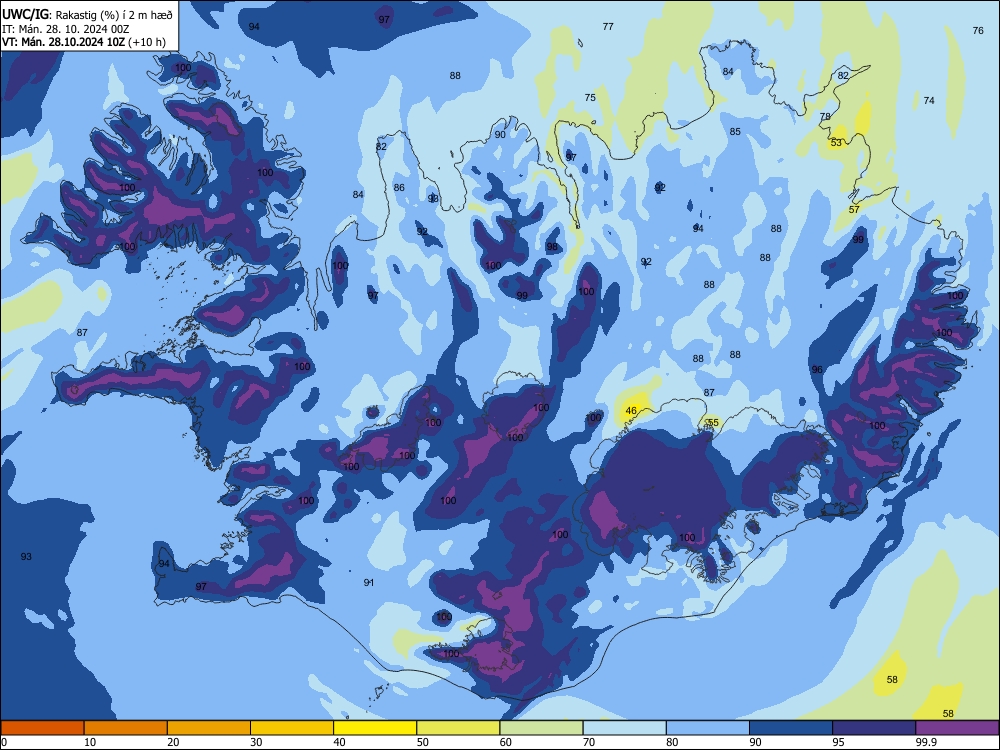Screen dimensions: 1000x750
Task: Click the map value 96 in the east
Action: point(817,370)
